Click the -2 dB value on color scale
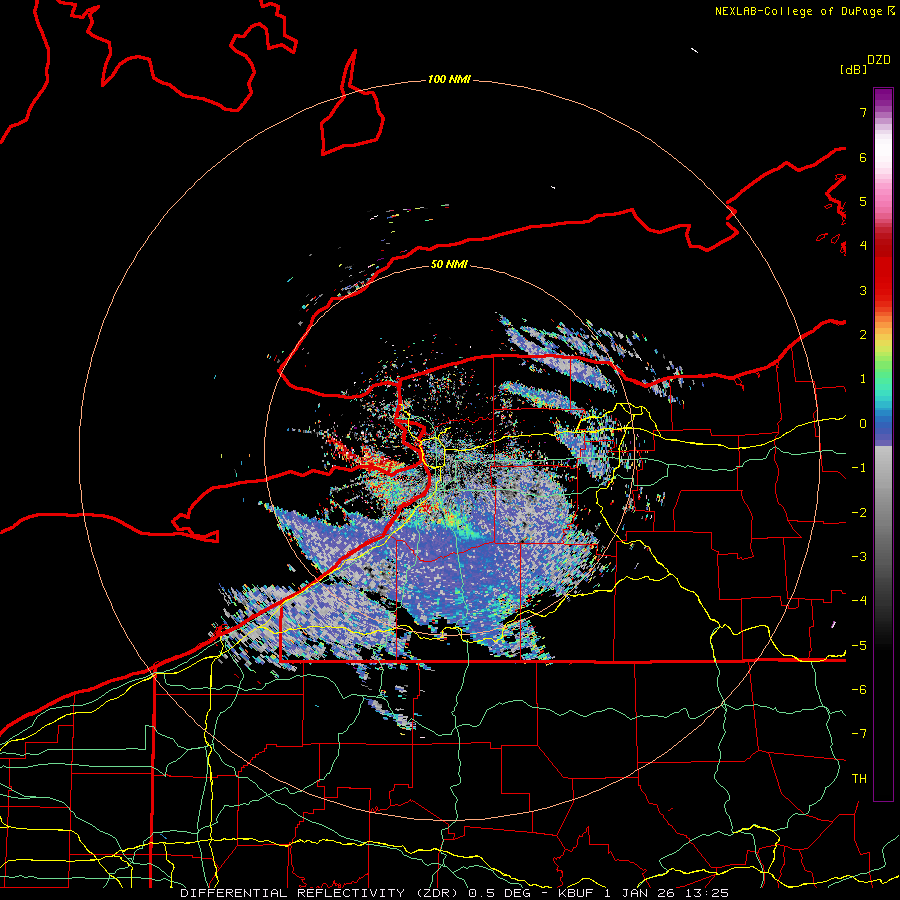Viewport: 900px width, 900px height. 859,513
